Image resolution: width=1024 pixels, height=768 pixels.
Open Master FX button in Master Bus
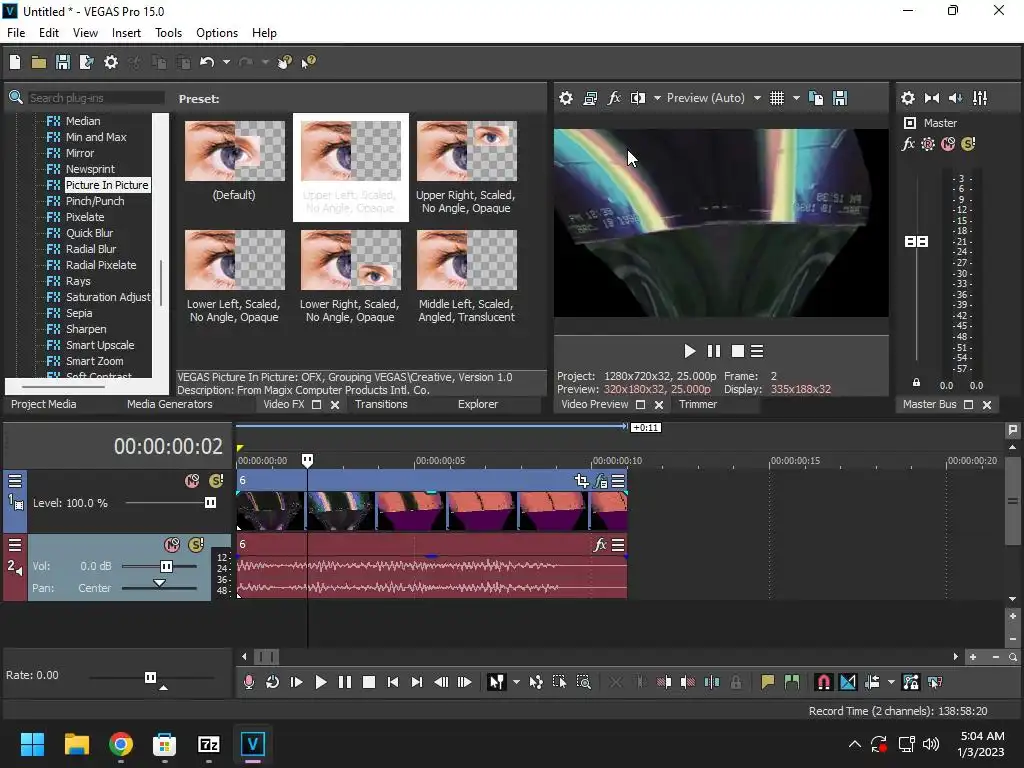(x=908, y=144)
